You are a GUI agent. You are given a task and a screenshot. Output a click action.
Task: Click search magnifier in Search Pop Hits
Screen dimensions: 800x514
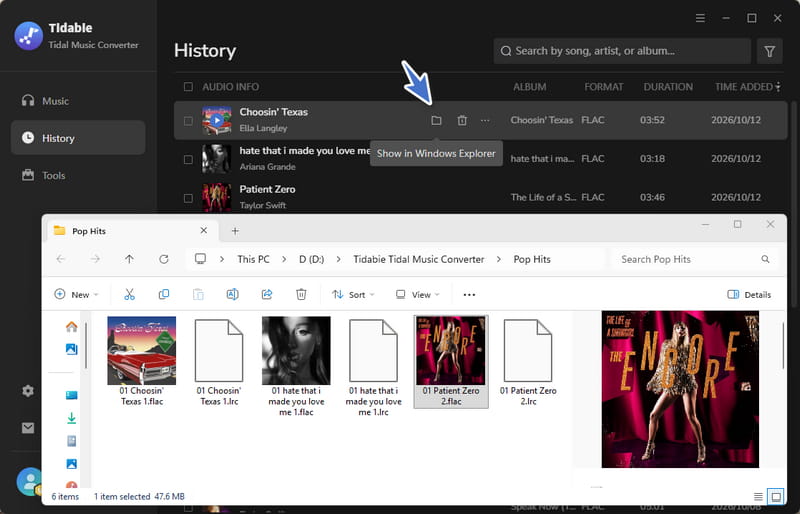pyautogui.click(x=765, y=259)
